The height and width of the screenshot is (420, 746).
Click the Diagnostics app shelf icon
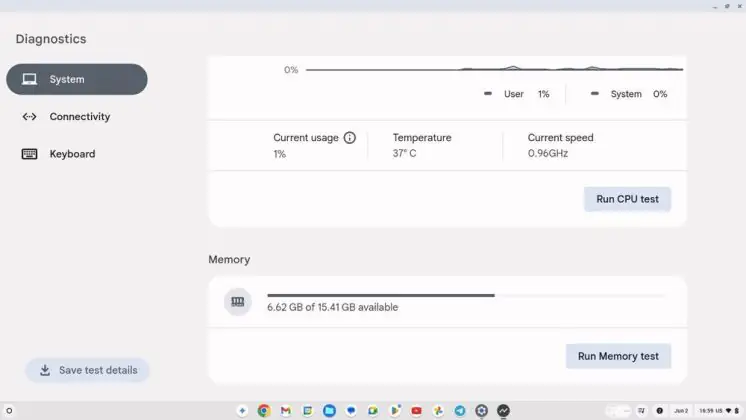[x=503, y=410]
